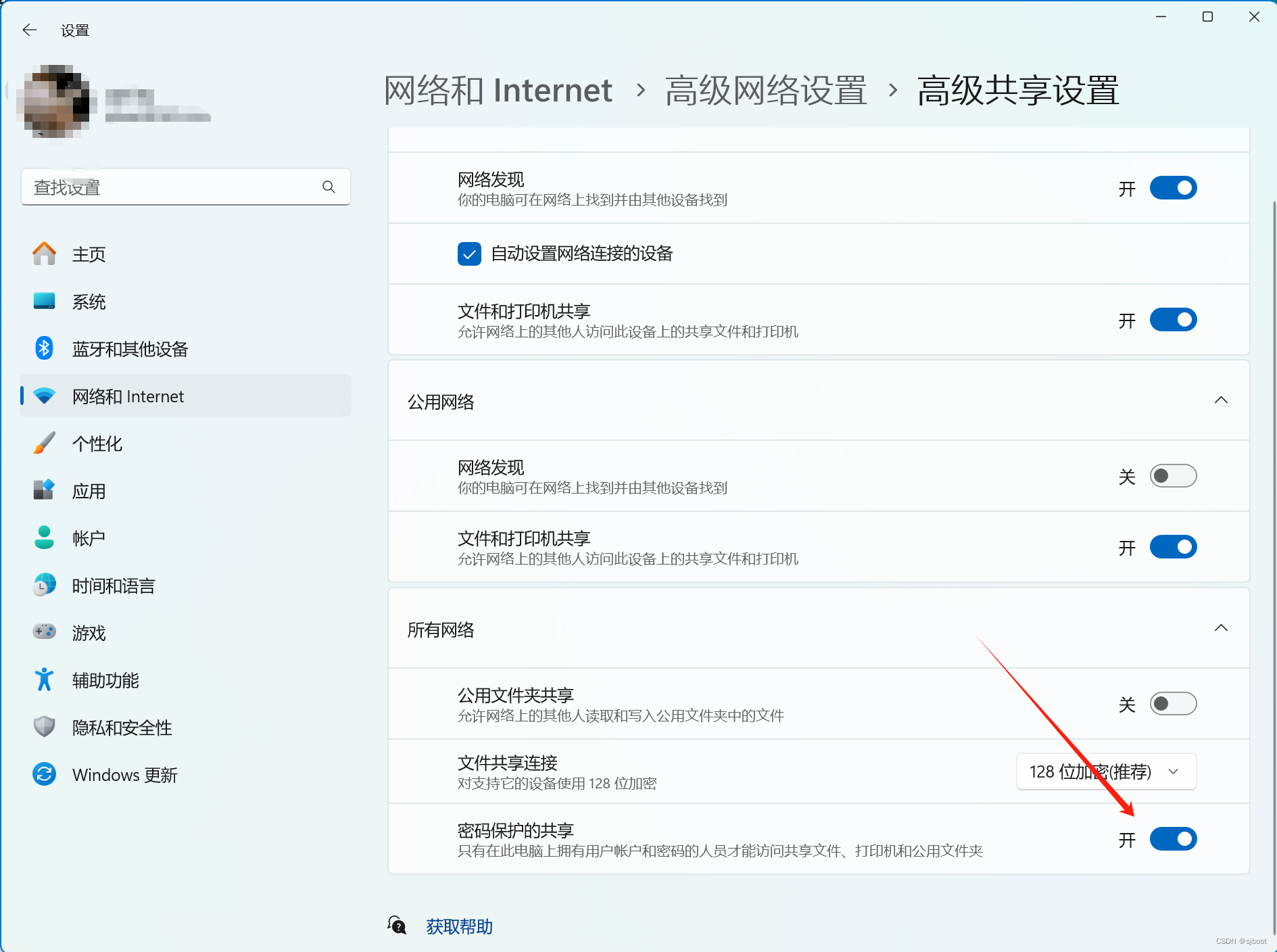Click the Time and language clock icon
The image size is (1277, 952).
point(45,586)
